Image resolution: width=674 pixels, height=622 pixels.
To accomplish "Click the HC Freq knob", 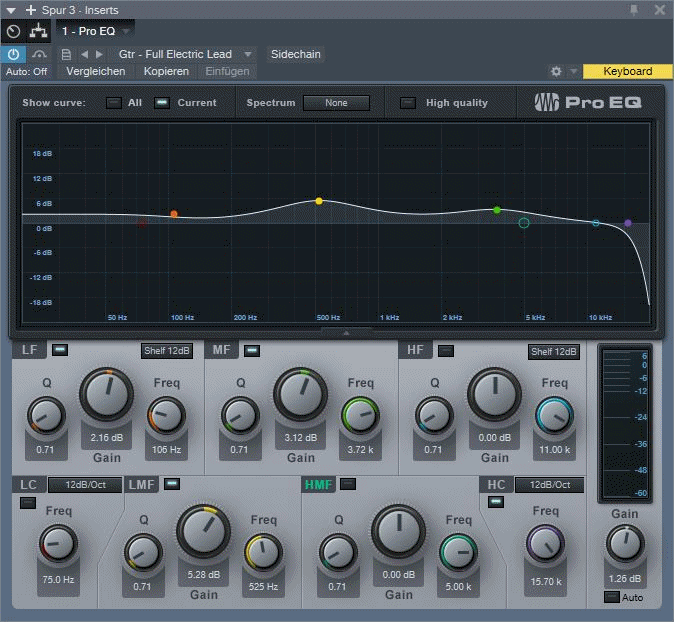I will click(545, 544).
